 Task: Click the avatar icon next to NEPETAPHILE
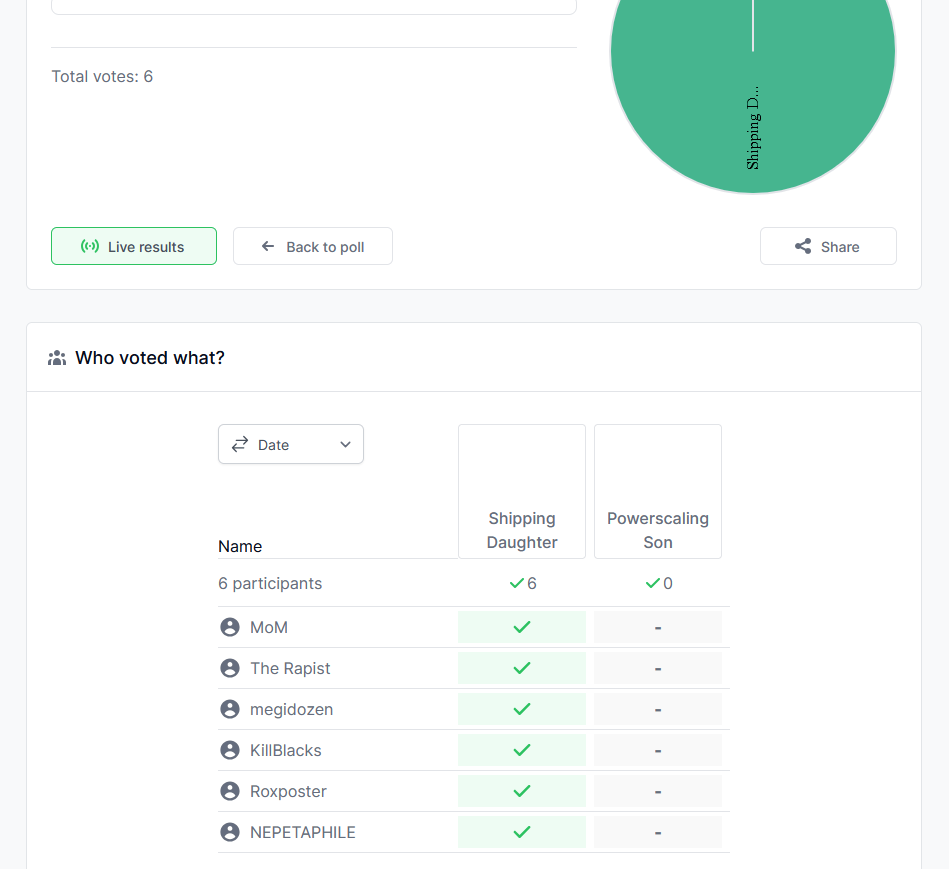click(x=230, y=832)
